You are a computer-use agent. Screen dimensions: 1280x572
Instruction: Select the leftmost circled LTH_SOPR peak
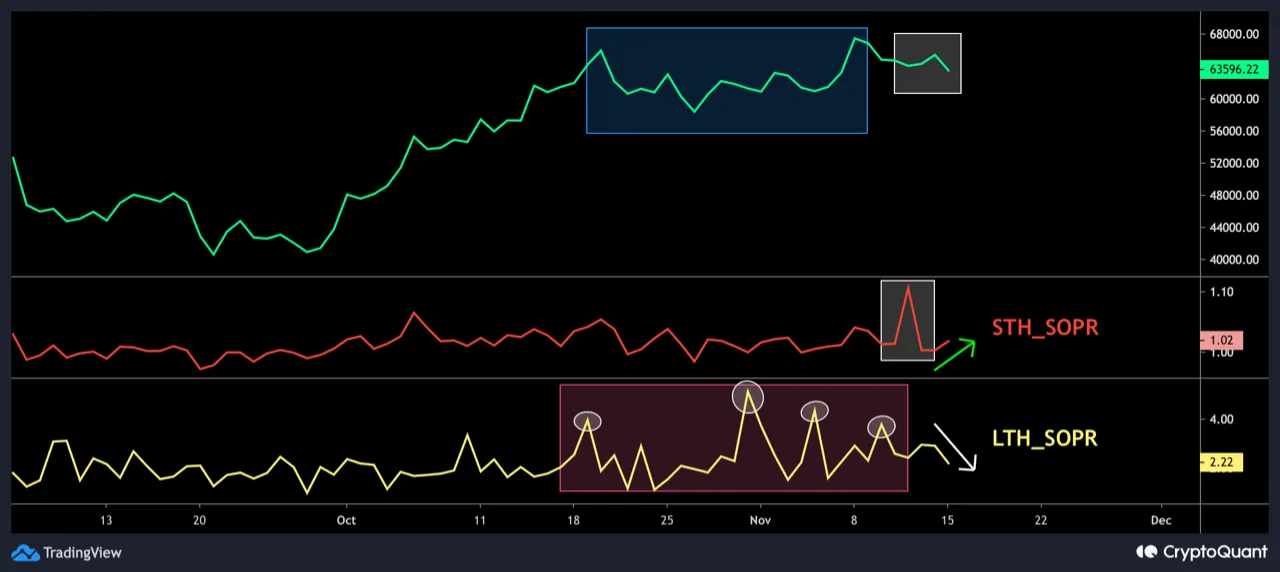pyautogui.click(x=588, y=421)
